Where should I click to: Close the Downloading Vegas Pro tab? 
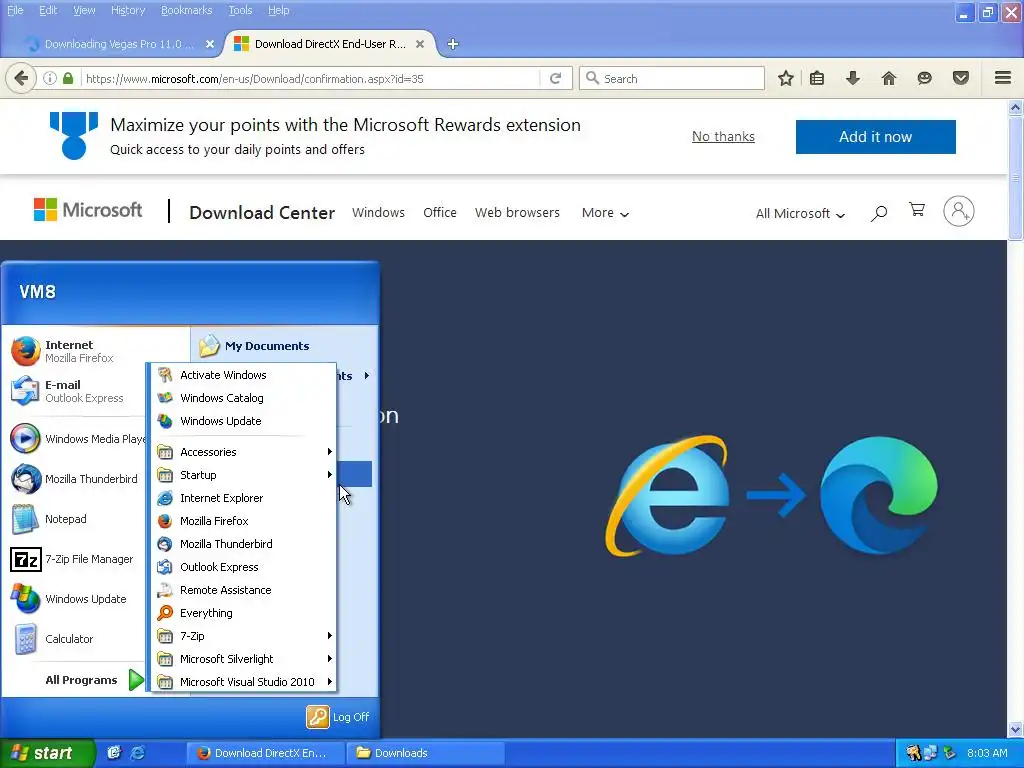coord(210,44)
